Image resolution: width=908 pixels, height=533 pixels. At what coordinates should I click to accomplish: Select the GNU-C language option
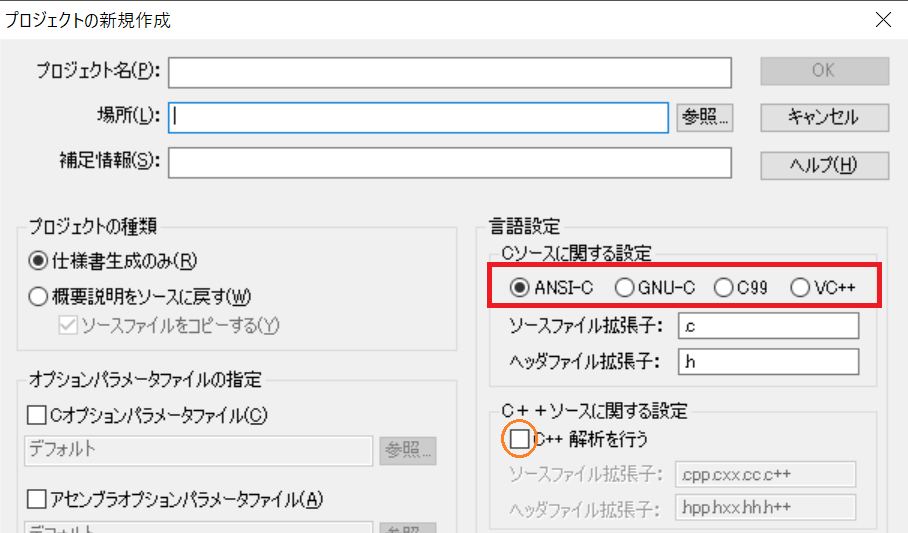pyautogui.click(x=624, y=288)
